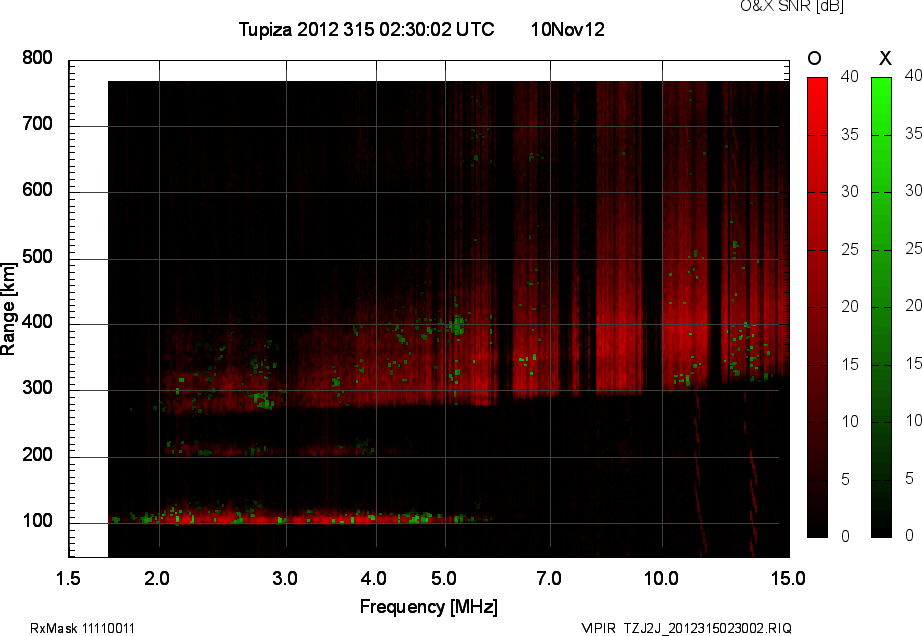Click the 'Frequency [MHz]' axis label
Screen dimensions: 922x636
429,607
